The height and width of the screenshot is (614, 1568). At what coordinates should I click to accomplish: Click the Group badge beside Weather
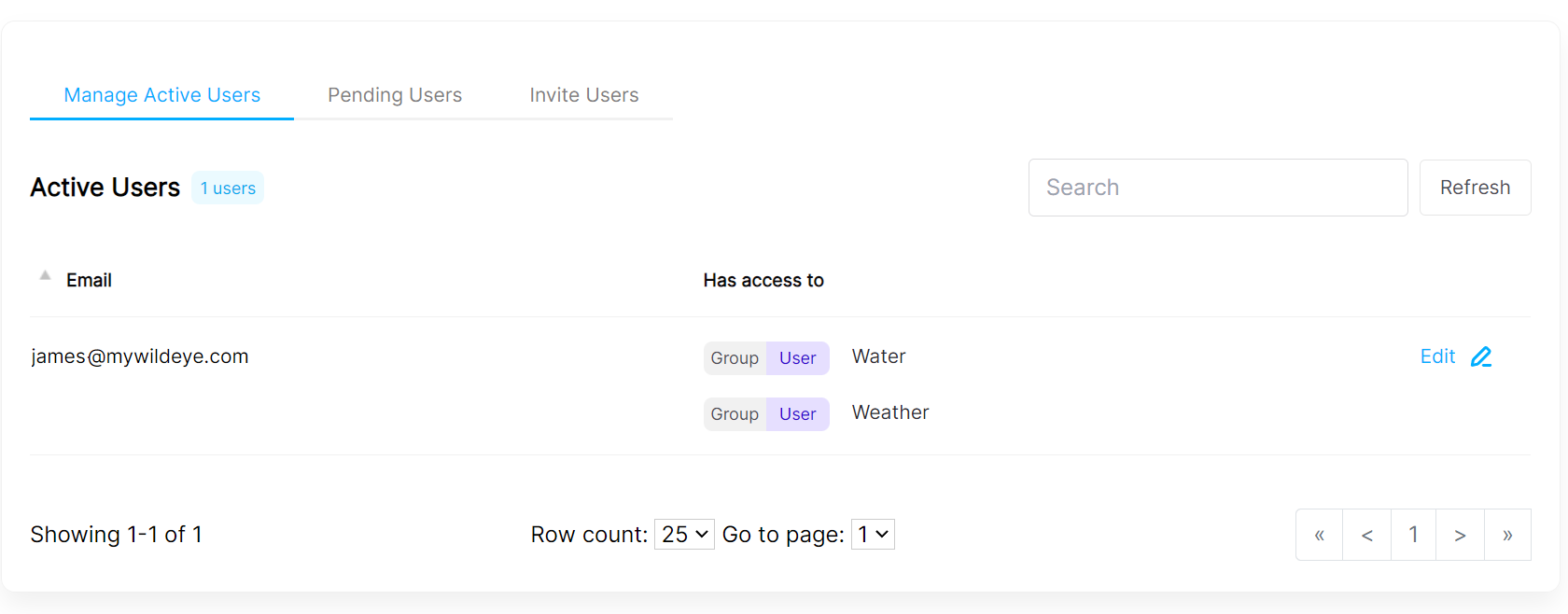point(735,414)
